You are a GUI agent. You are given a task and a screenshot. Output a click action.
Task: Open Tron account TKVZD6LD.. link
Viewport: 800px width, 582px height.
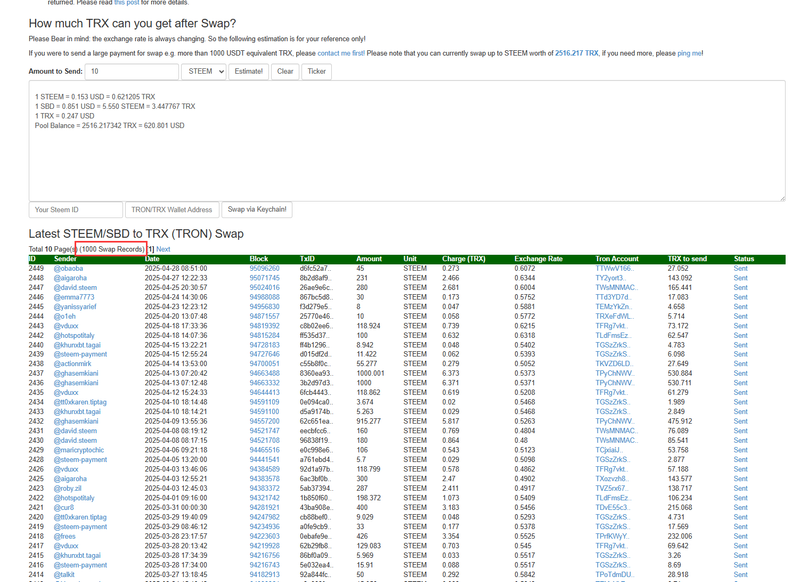pyautogui.click(x=614, y=364)
